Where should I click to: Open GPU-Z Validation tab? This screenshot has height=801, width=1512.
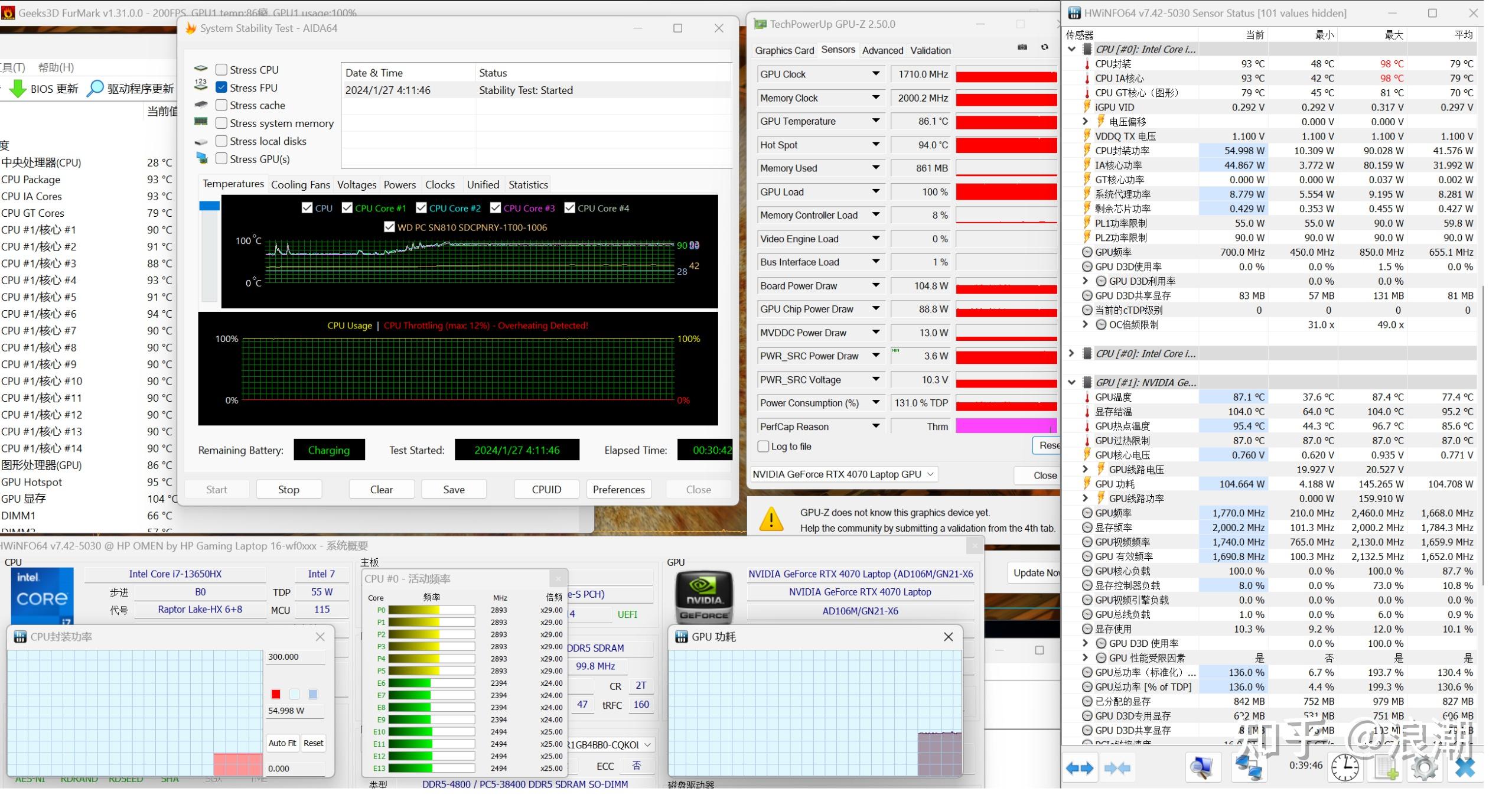(x=930, y=51)
